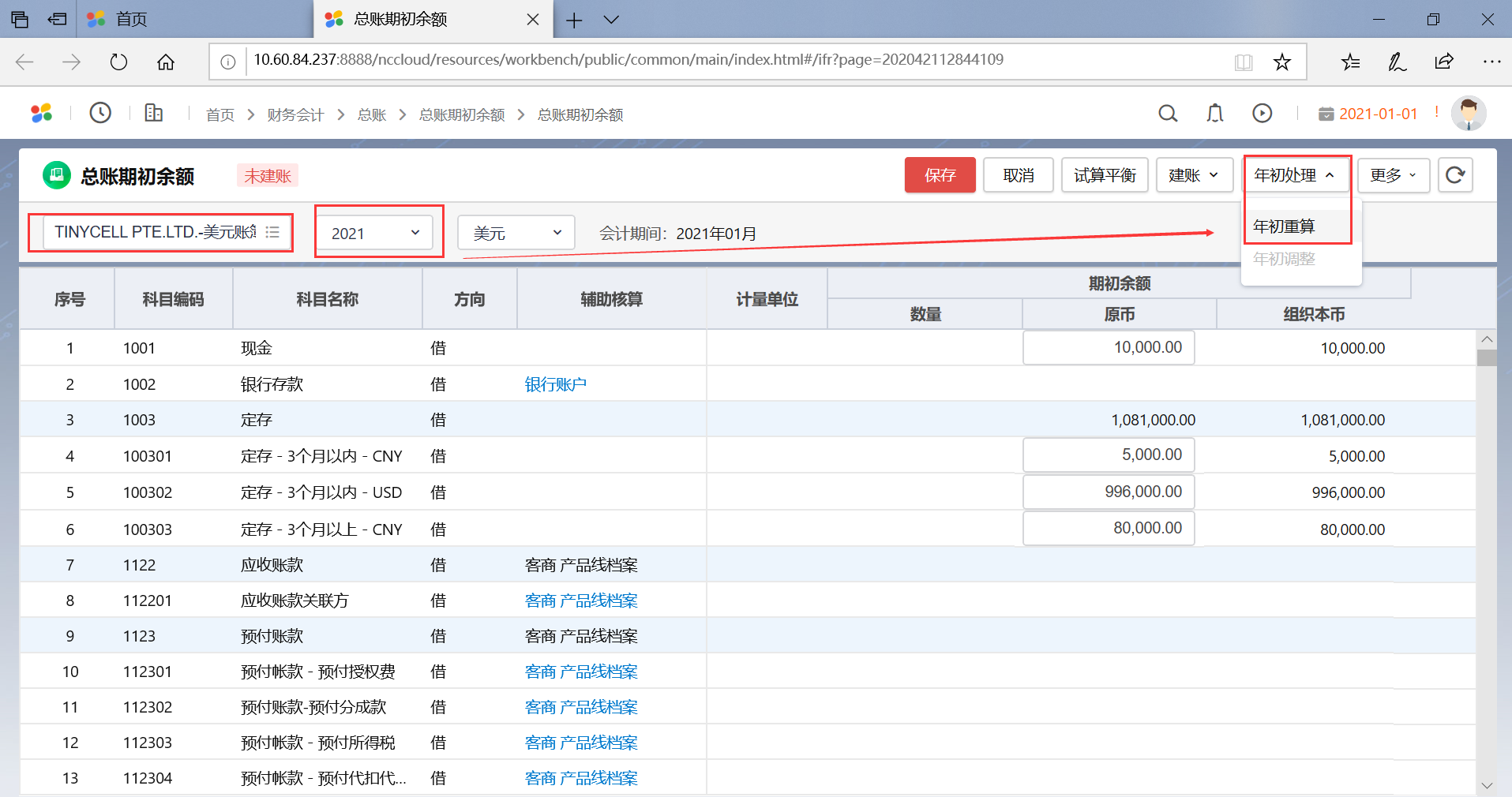The width and height of the screenshot is (1512, 797).
Task: Click the play circle icon in the header
Action: pos(1263,114)
